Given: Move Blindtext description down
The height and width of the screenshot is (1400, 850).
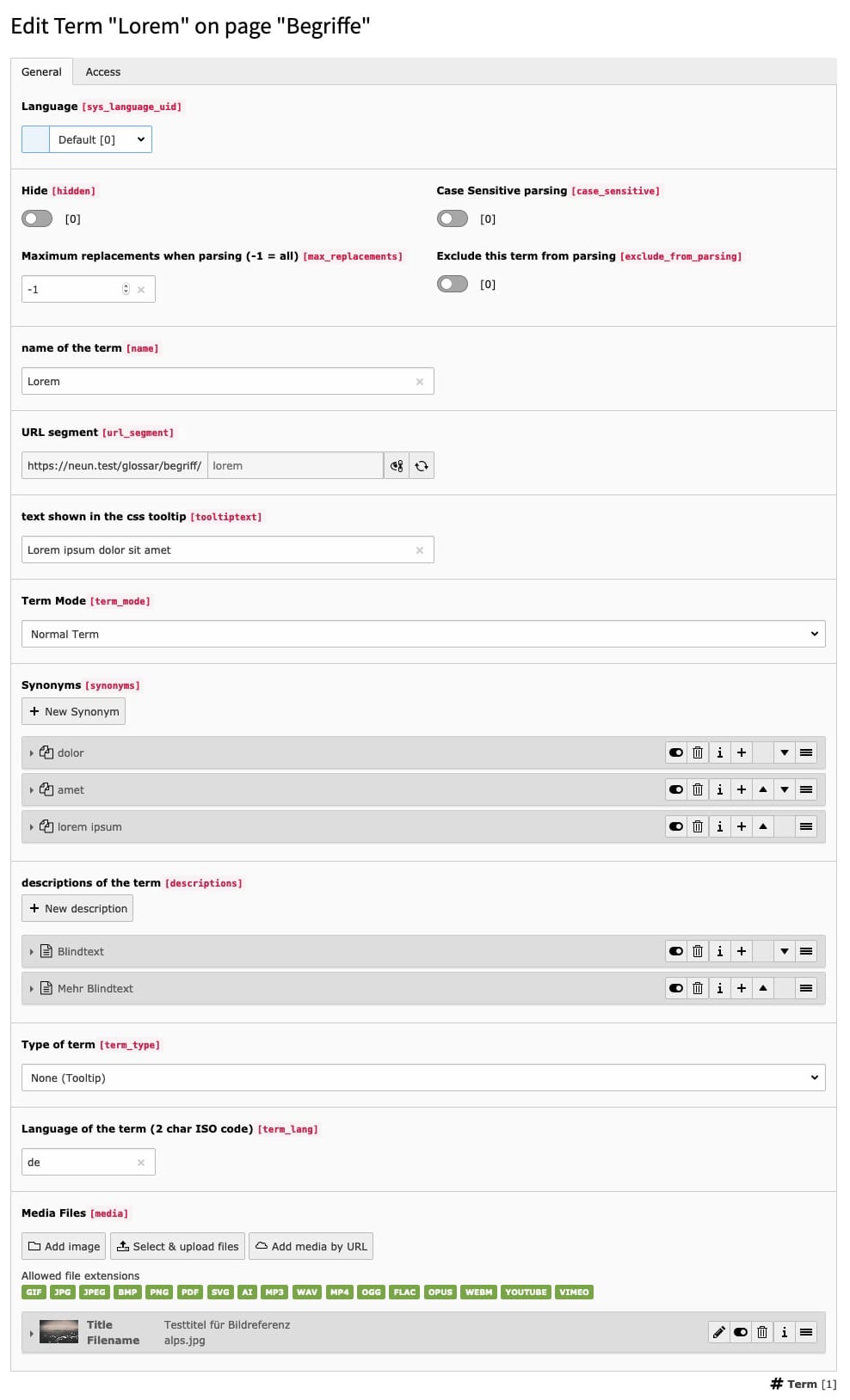Looking at the screenshot, I should click(x=785, y=952).
